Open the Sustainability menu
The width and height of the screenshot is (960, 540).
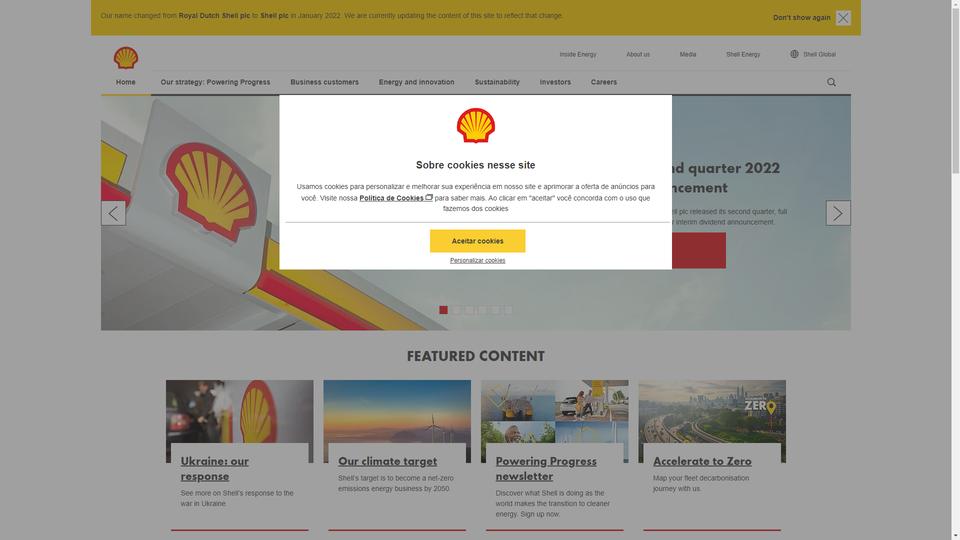[497, 82]
